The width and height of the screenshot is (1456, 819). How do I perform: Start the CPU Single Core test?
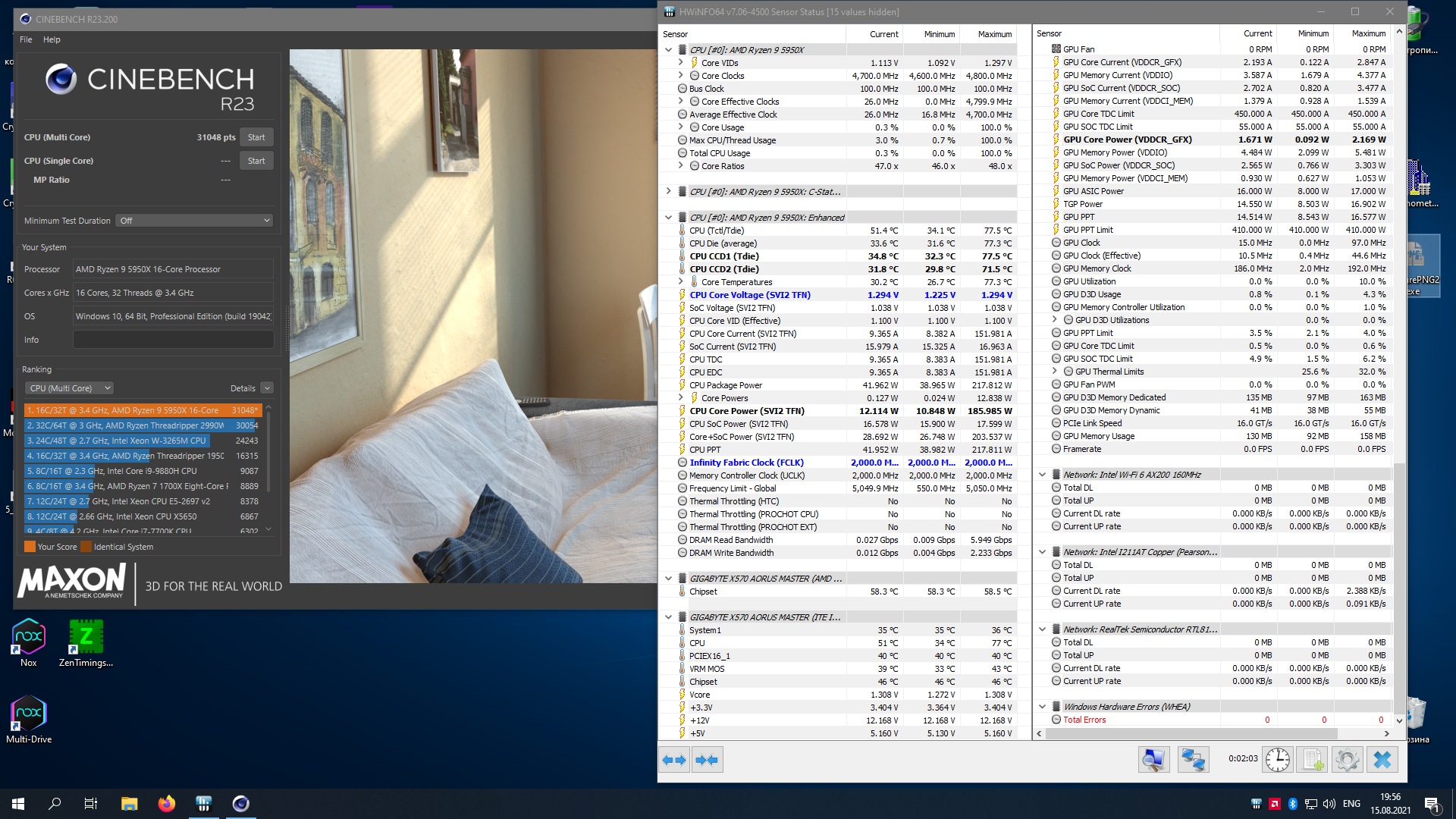coord(256,161)
